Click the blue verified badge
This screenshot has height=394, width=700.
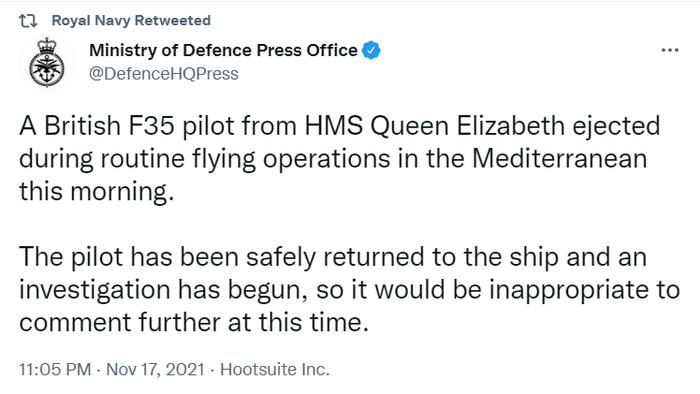pos(371,50)
